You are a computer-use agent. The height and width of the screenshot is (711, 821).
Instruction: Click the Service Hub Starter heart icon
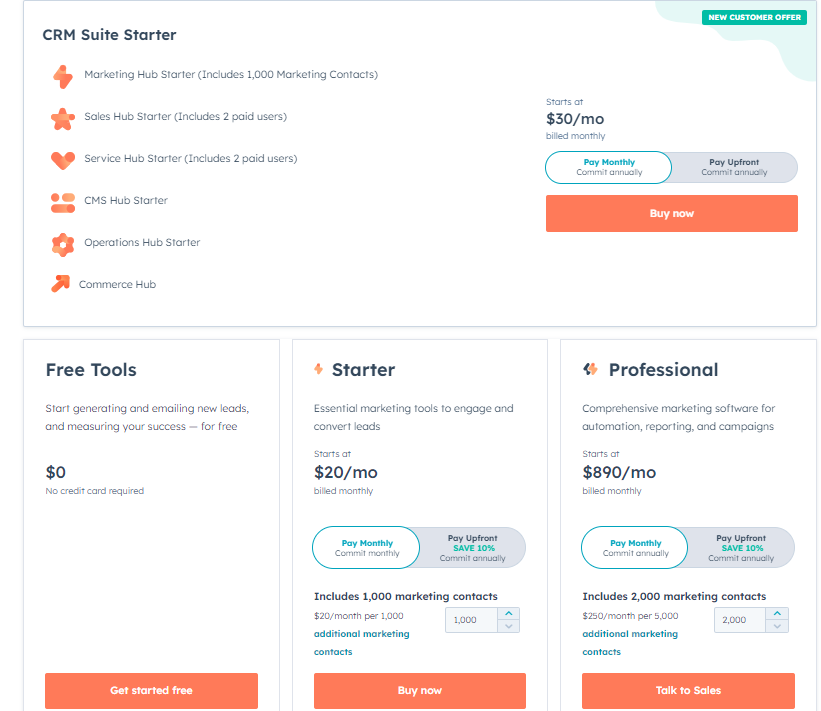click(63, 160)
